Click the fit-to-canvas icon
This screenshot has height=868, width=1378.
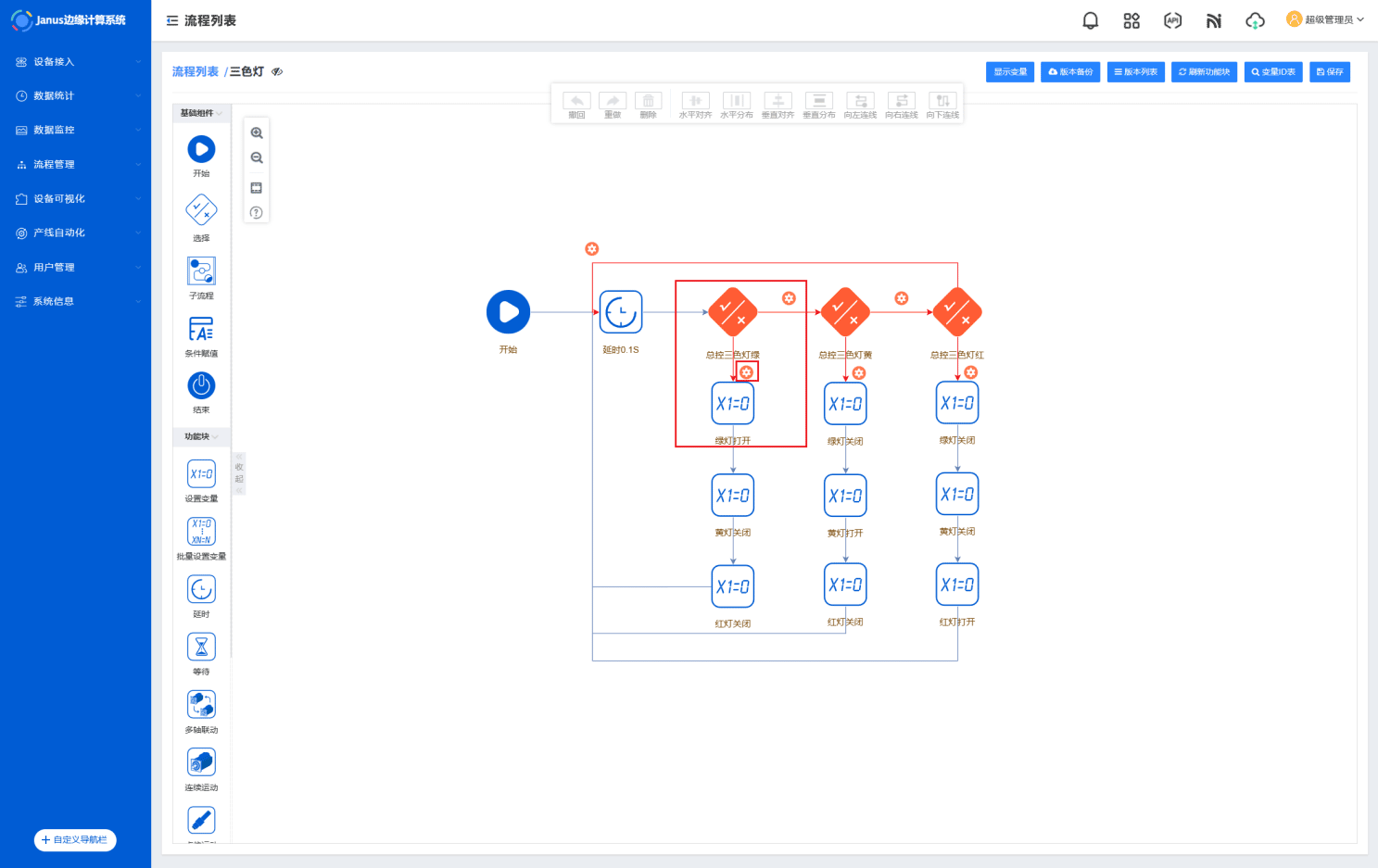click(257, 188)
